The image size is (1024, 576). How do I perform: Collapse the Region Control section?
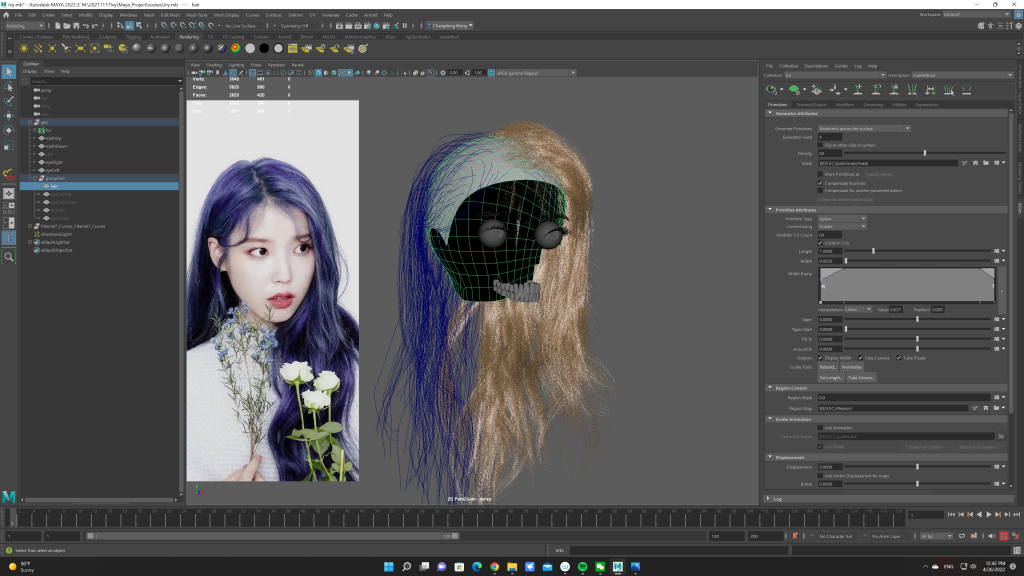tap(770, 387)
